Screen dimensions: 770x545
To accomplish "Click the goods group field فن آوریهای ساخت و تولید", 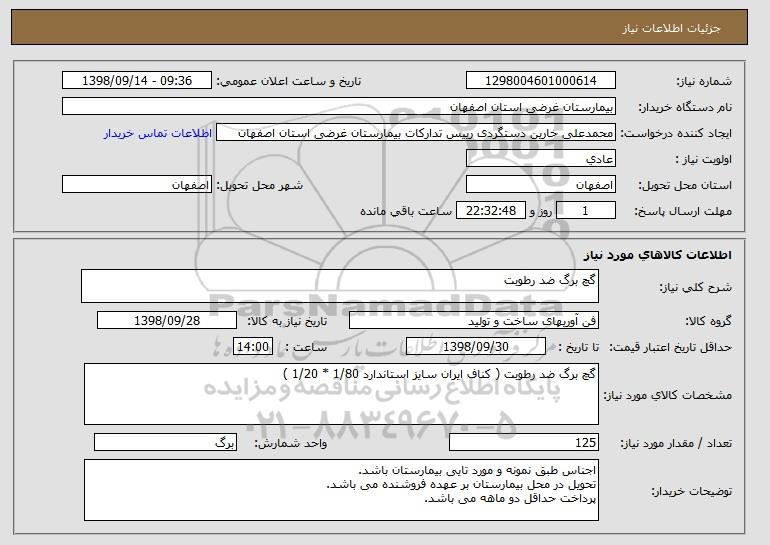I will pos(474,321).
